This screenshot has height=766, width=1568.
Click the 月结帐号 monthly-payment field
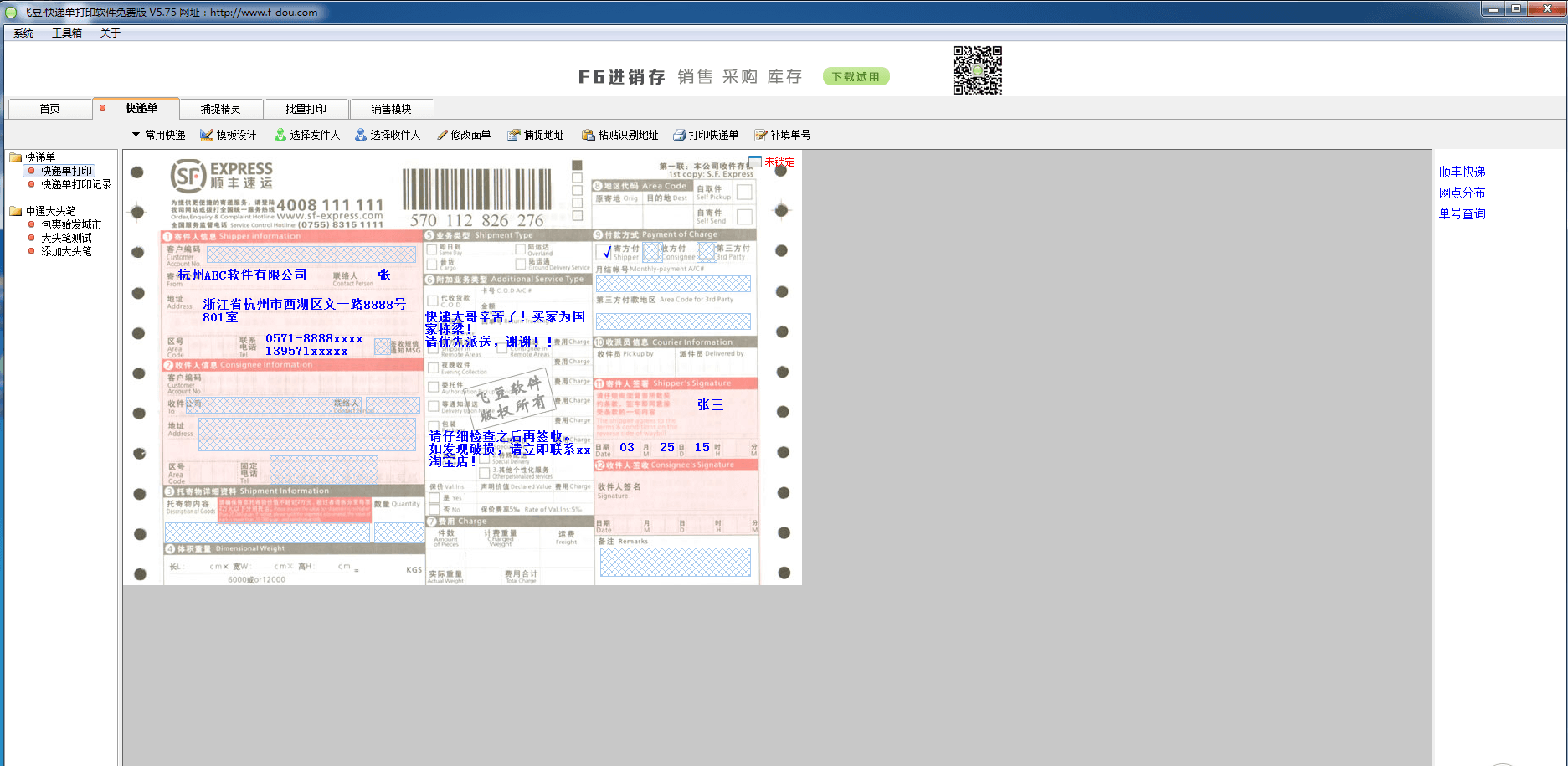(673, 284)
